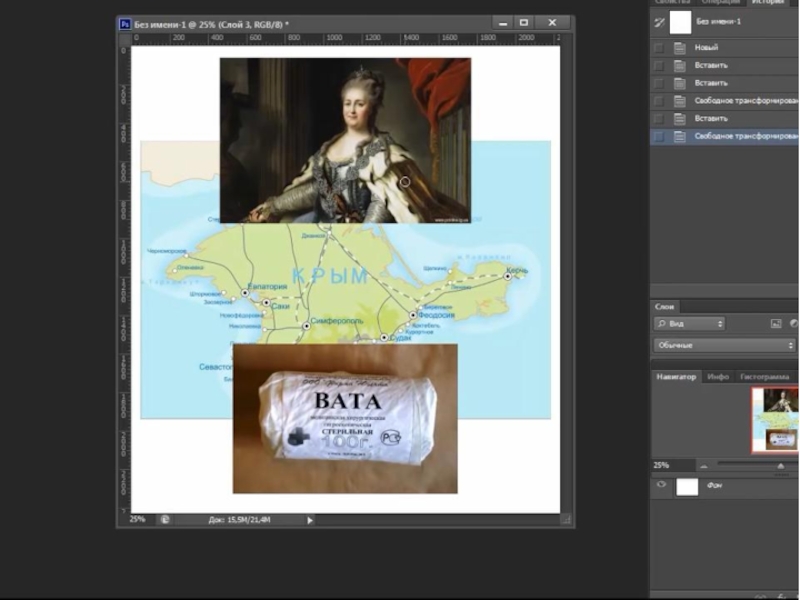Screen dimensions: 800x600
Task: Click the Photoshop Ps icon in title bar
Action: pos(124,23)
